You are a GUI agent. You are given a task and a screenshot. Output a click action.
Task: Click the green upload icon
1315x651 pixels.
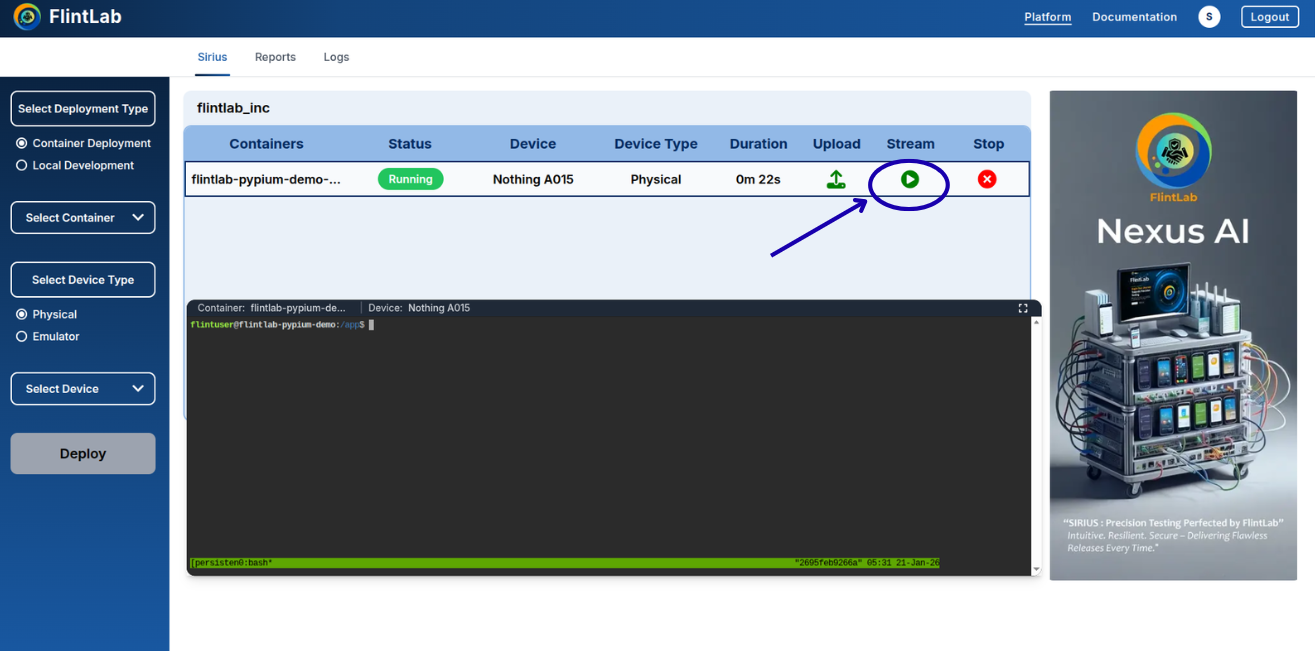click(836, 180)
